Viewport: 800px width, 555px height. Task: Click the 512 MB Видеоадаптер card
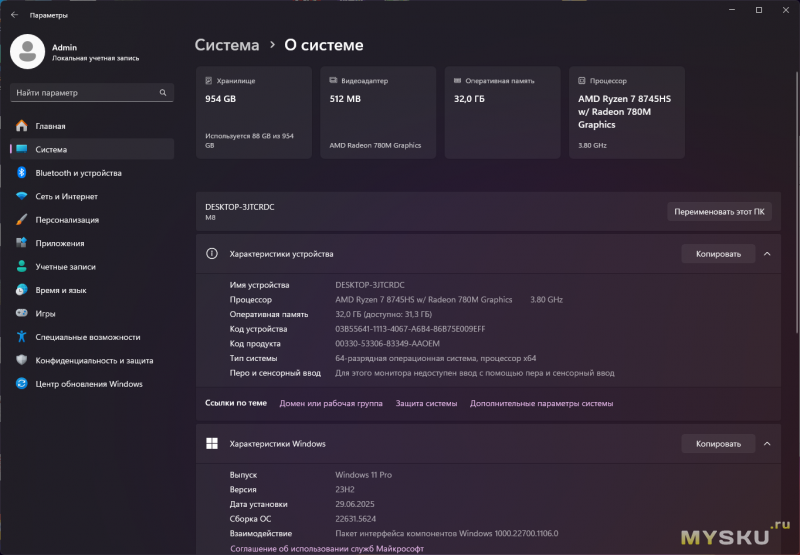point(378,112)
